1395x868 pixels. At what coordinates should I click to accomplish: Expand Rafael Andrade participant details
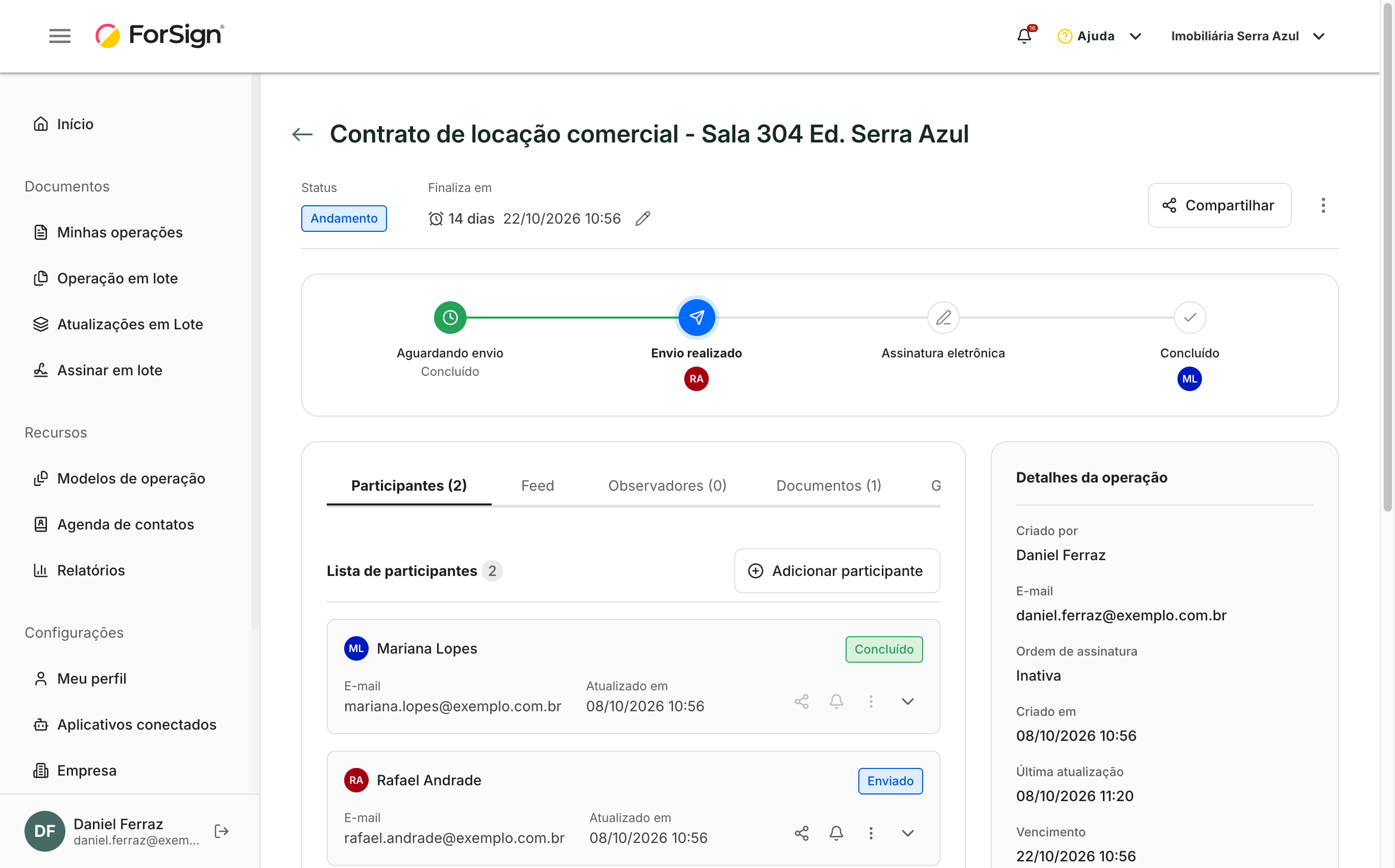pyautogui.click(x=907, y=833)
